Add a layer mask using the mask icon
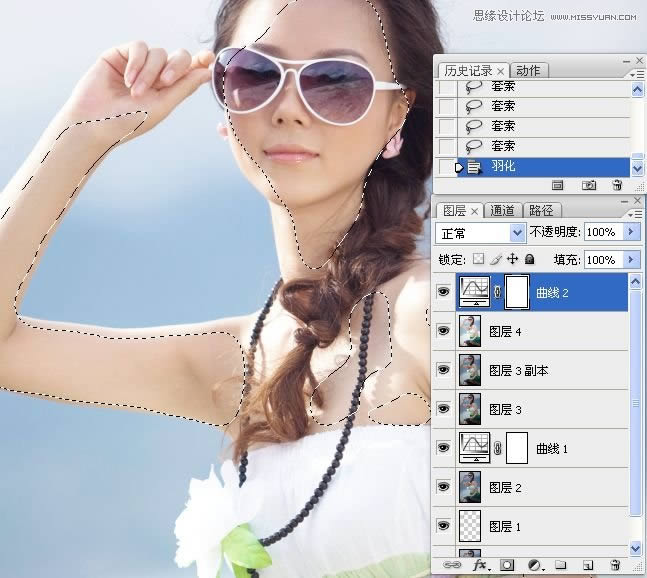 pos(506,567)
